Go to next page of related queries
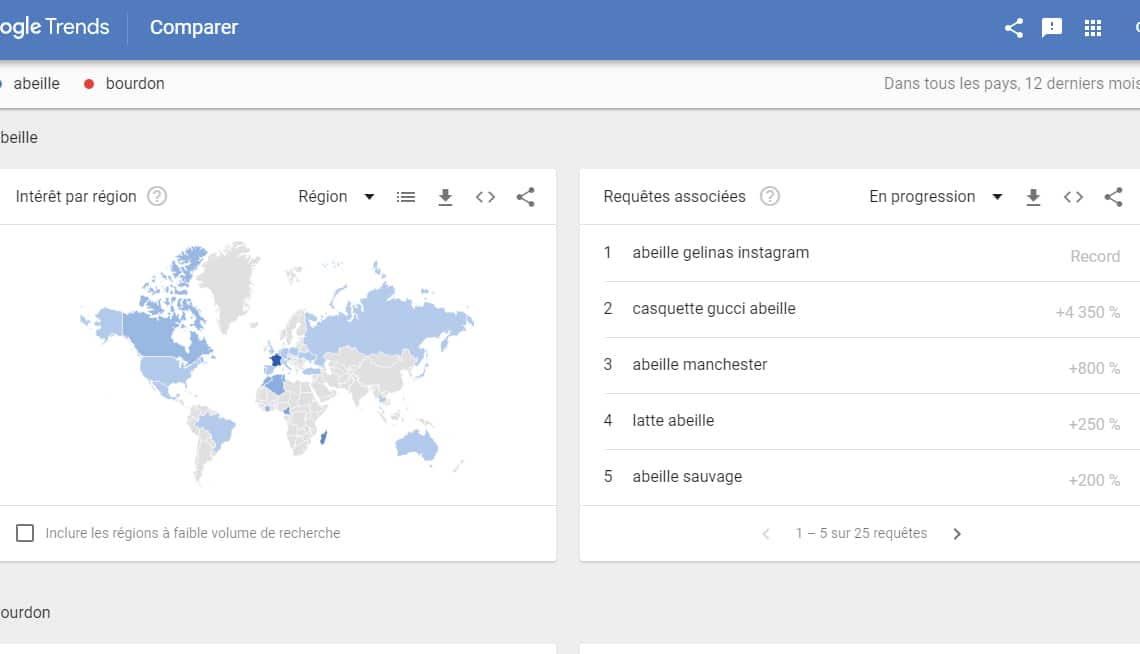This screenshot has height=654, width=1140. point(957,534)
